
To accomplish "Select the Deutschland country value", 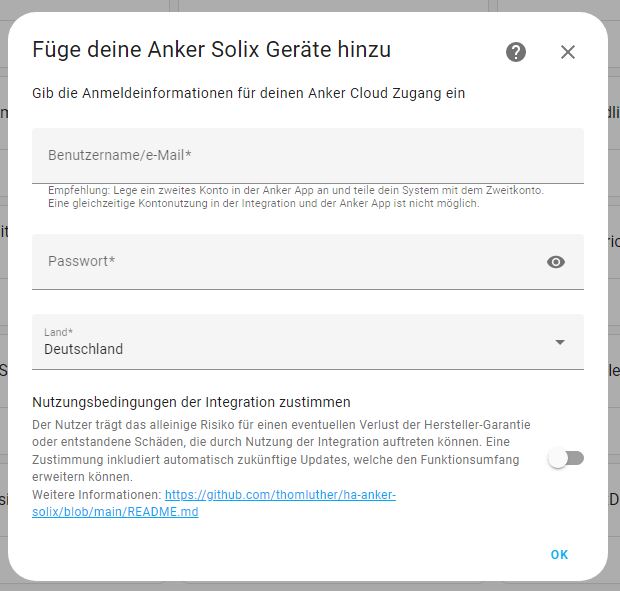I will pyautogui.click(x=84, y=349).
